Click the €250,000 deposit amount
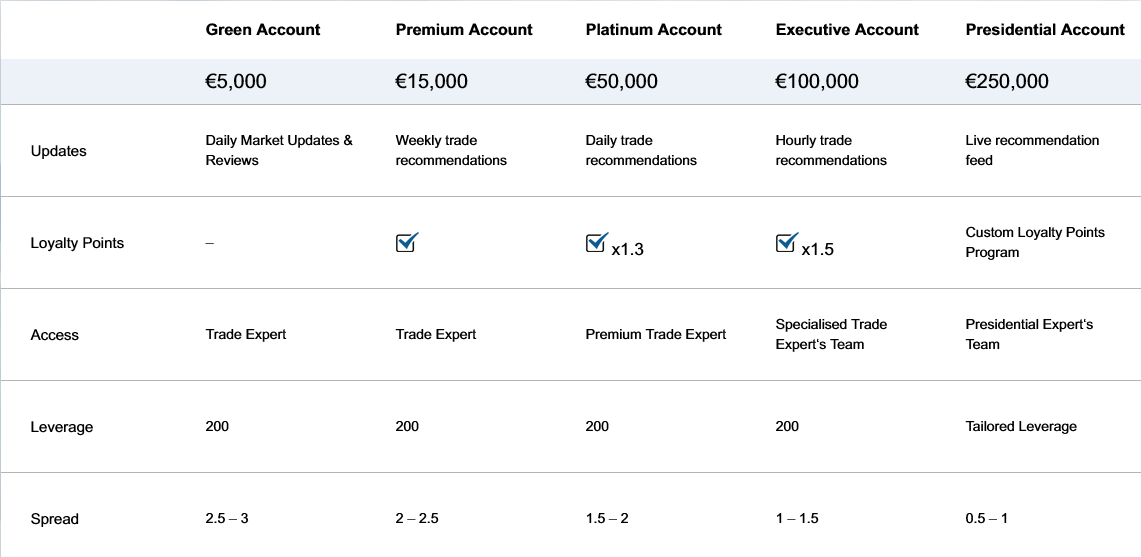The image size is (1141, 557). click(x=1007, y=82)
